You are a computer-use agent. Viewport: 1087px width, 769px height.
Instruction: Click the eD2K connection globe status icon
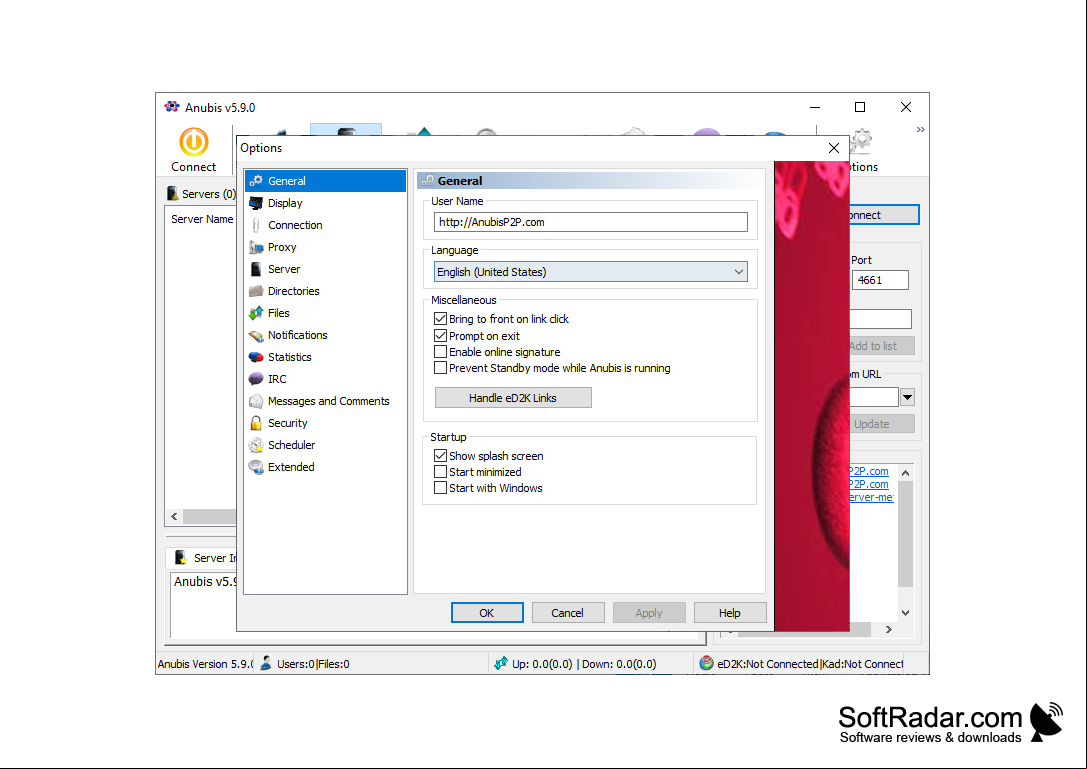(706, 664)
